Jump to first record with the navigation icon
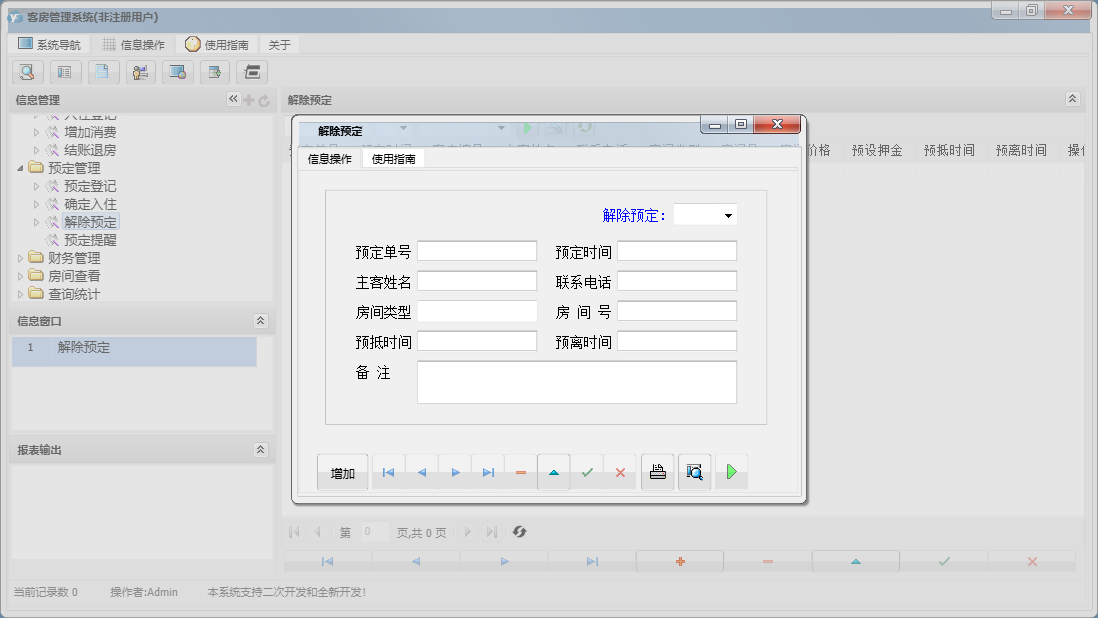 pos(388,471)
